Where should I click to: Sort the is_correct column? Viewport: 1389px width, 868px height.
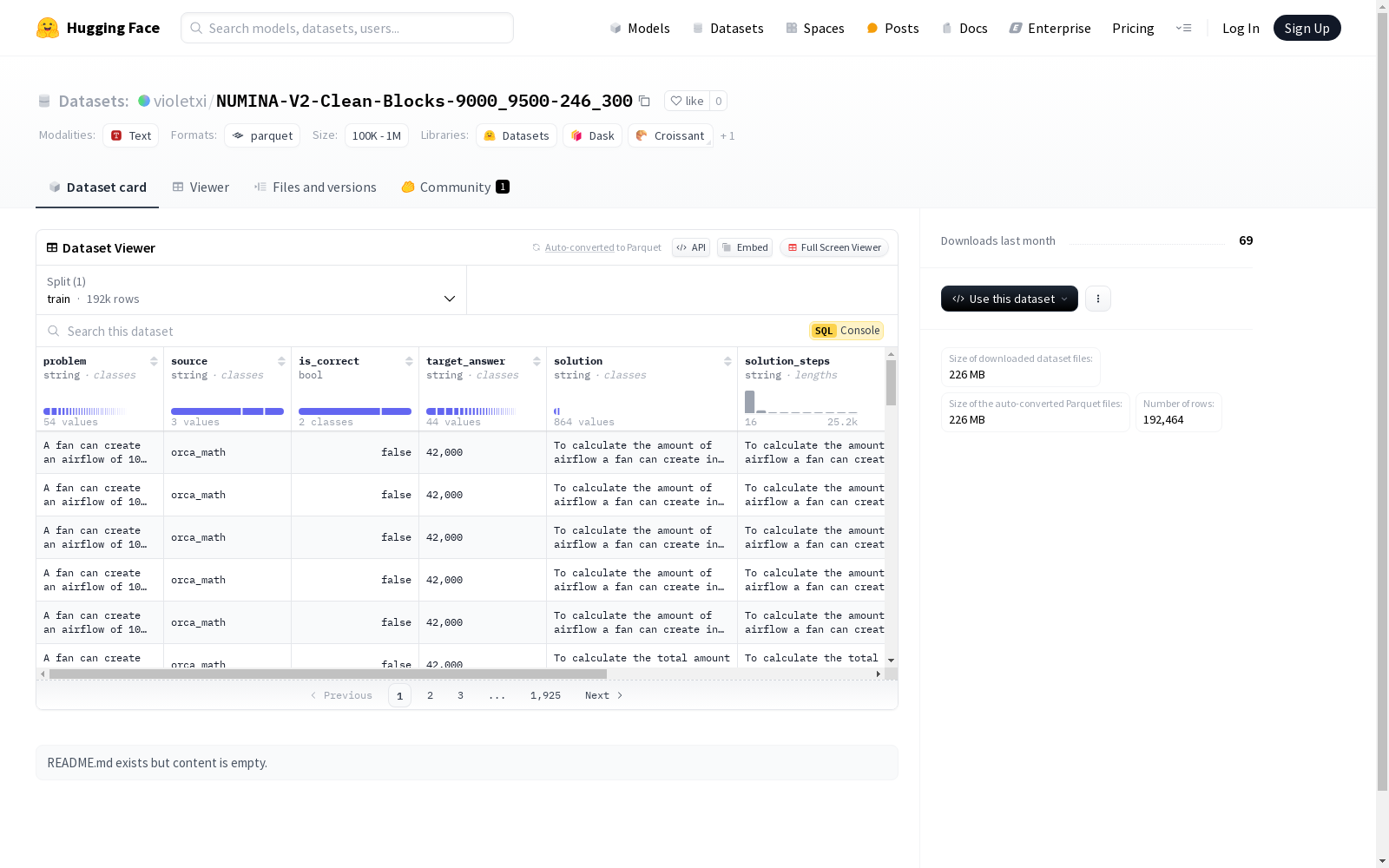pos(409,361)
